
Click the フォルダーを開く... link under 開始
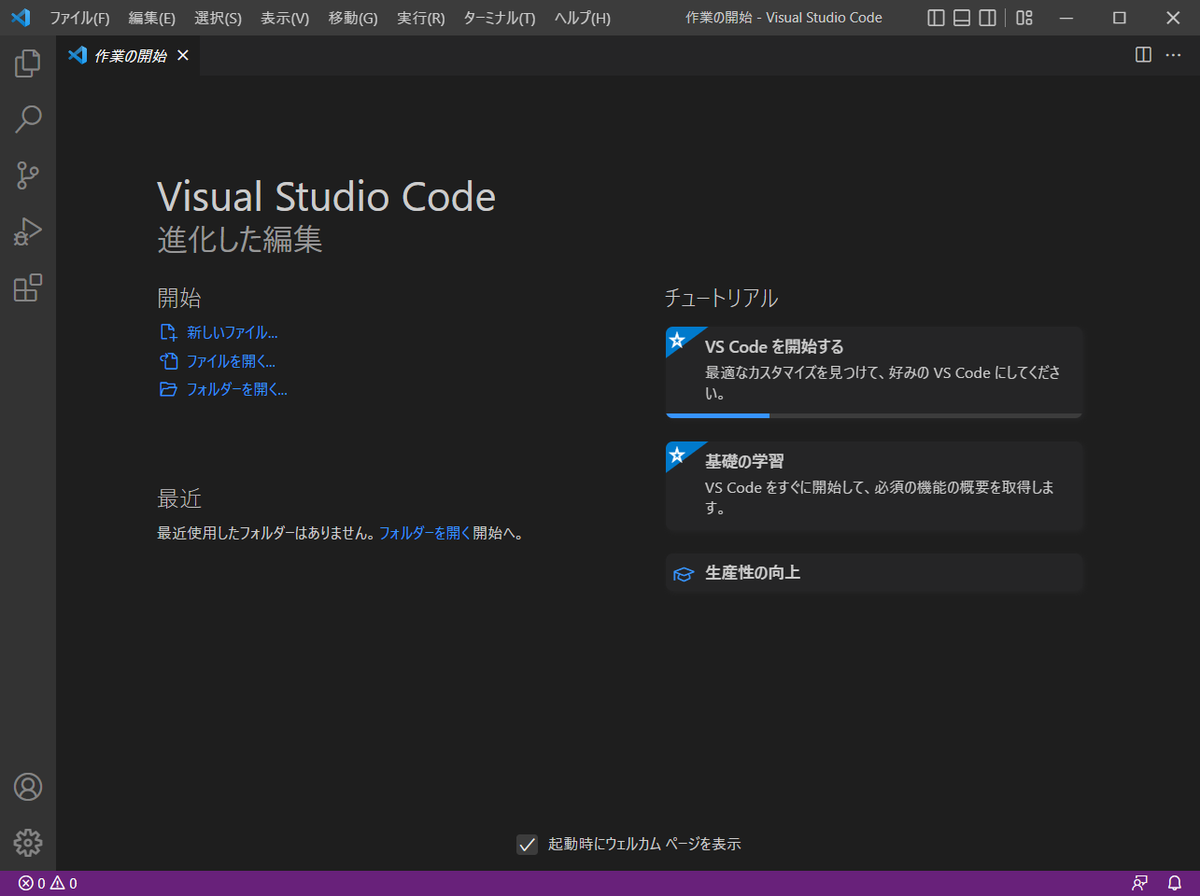coord(236,390)
